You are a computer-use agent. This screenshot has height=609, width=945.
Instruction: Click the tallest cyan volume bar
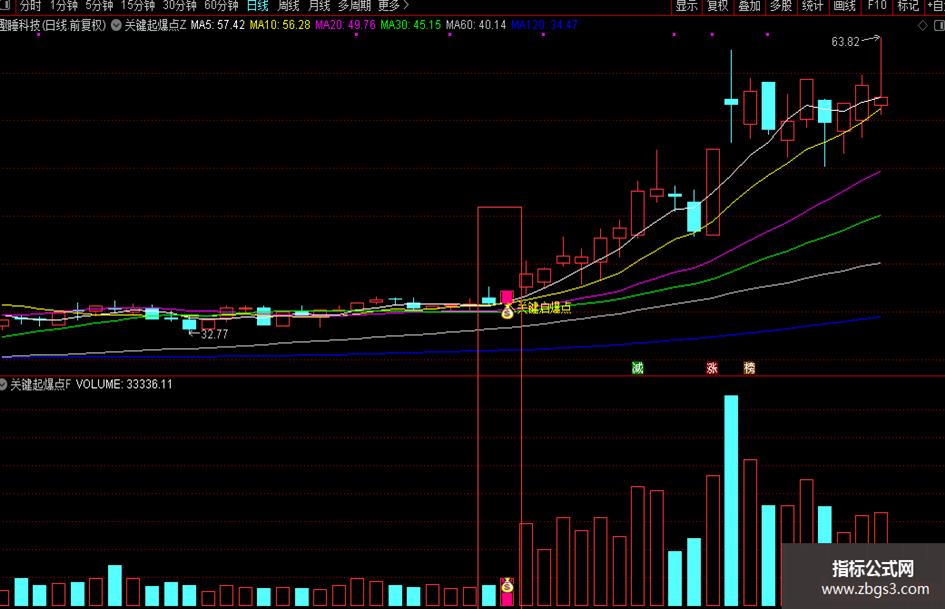coord(731,500)
